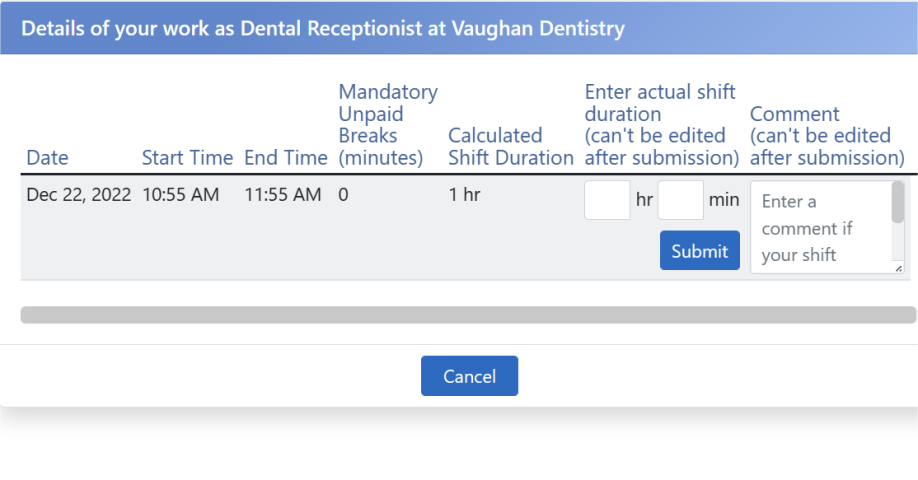
Task: Click the horizontal scrollbar below the table
Action: click(x=468, y=315)
